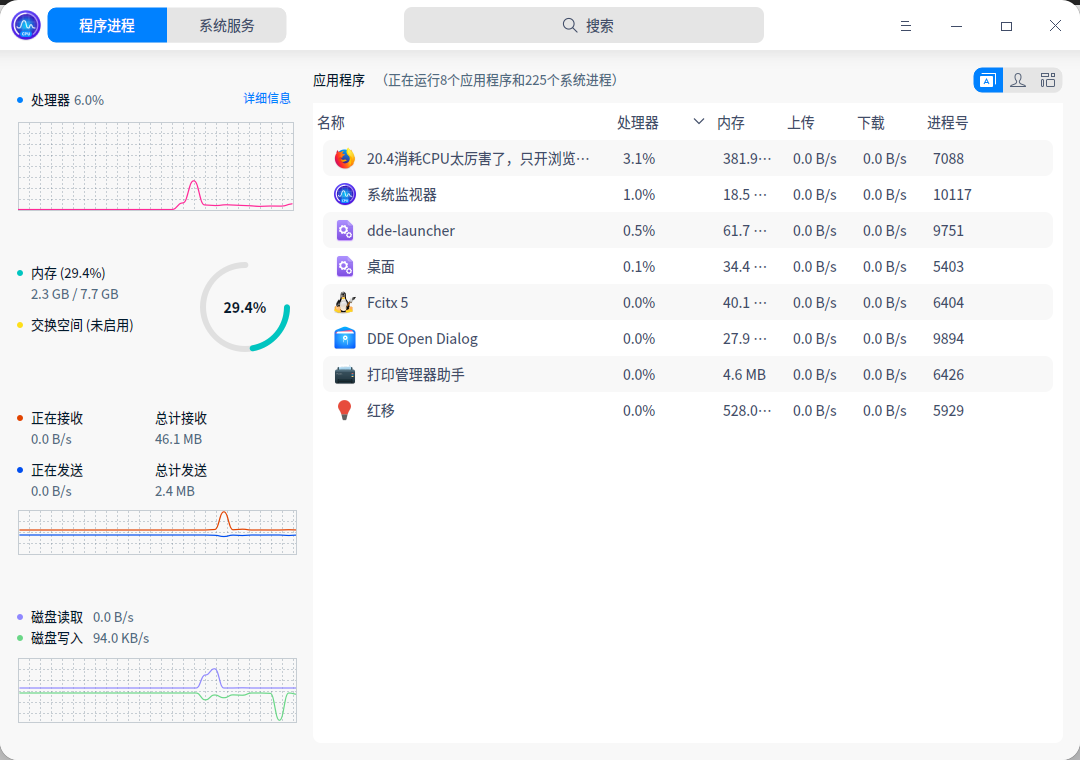Click the 搜索 search field

point(586,24)
